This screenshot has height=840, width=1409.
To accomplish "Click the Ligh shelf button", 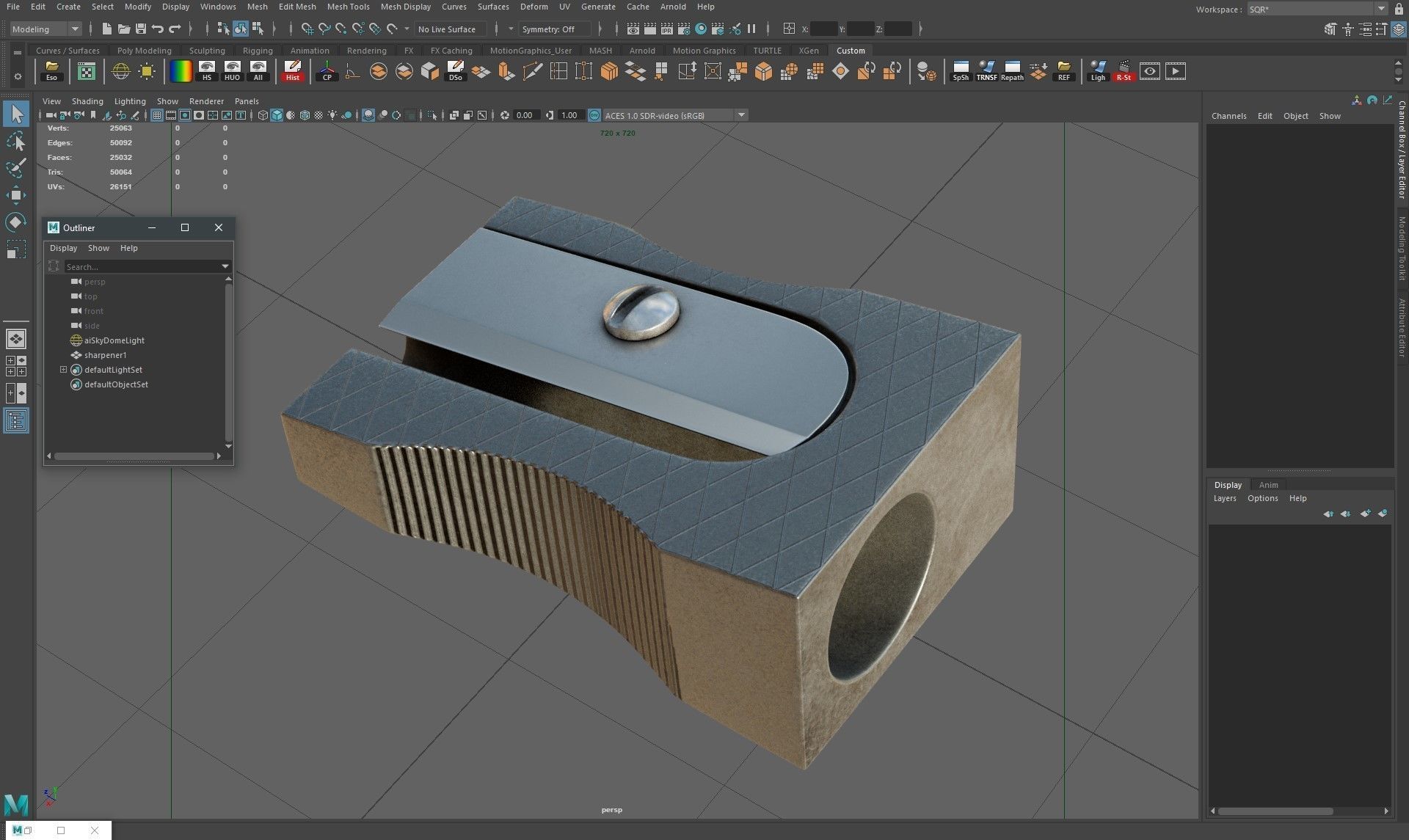I will 1098,71.
